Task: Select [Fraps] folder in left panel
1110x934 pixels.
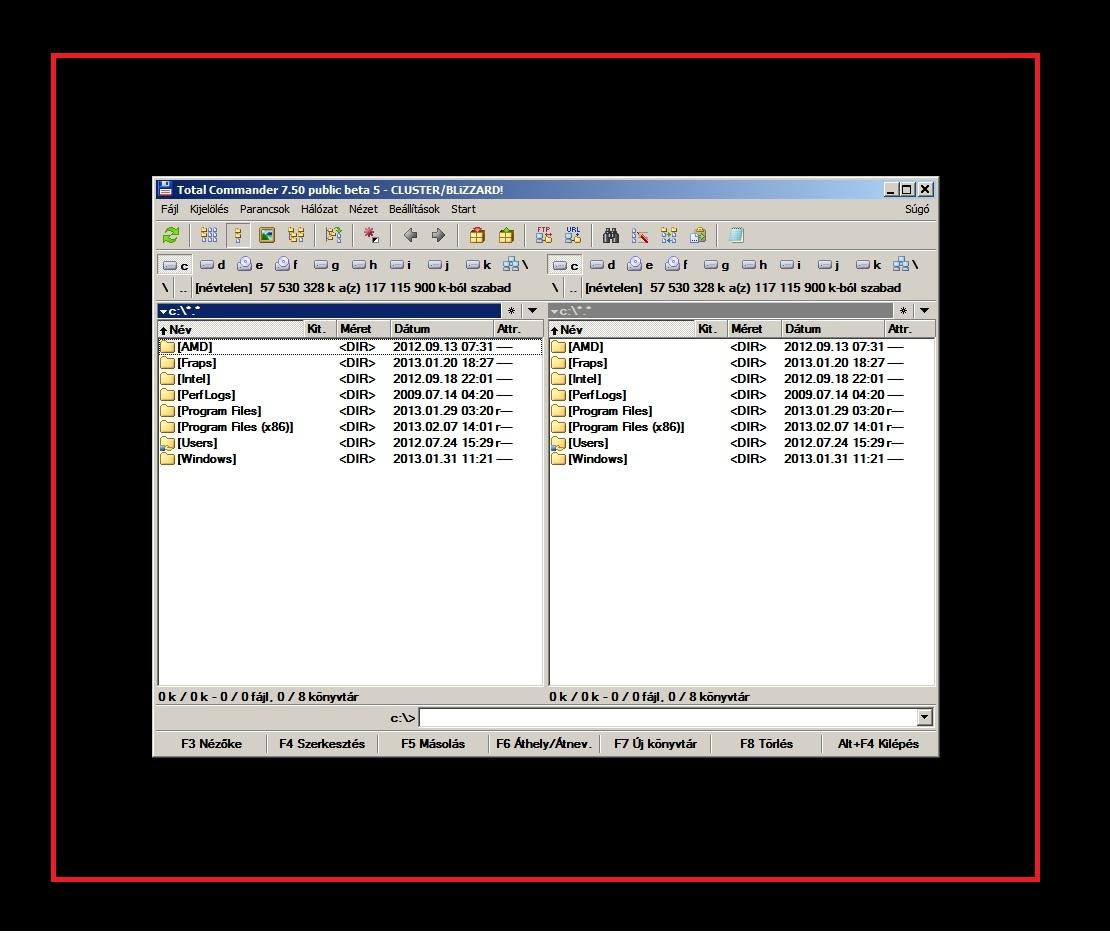Action: click(350, 363)
